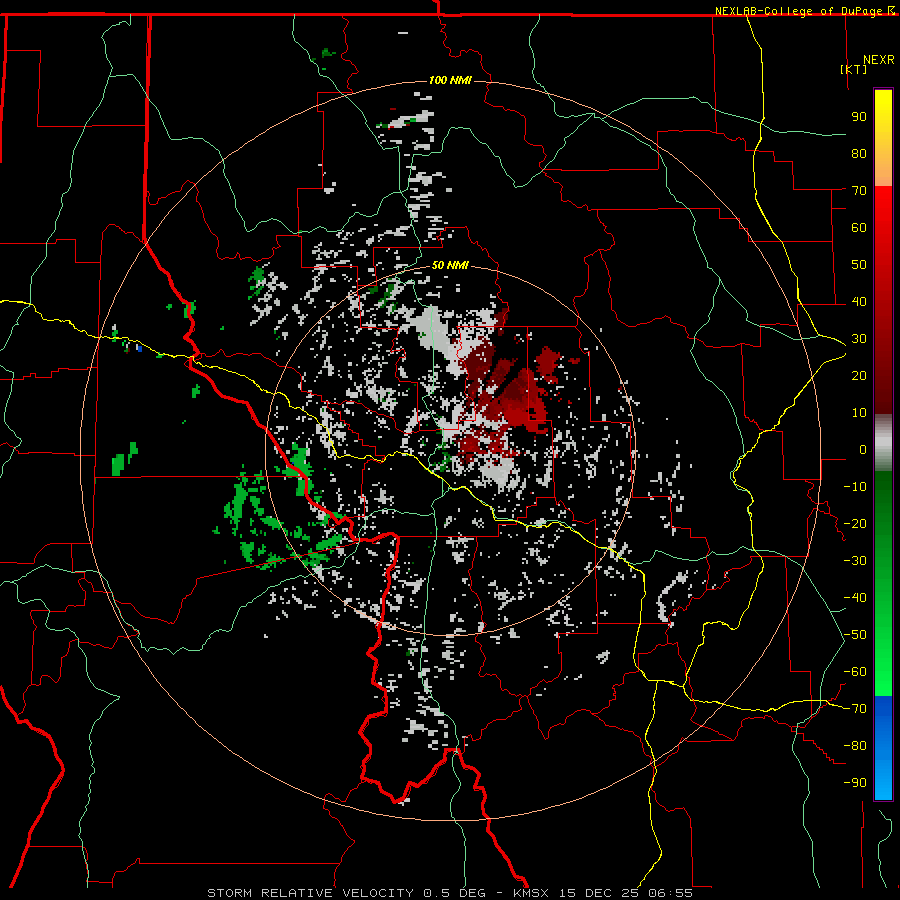Click the '[KT]' units label
The width and height of the screenshot is (900, 900).
pyautogui.click(x=854, y=69)
